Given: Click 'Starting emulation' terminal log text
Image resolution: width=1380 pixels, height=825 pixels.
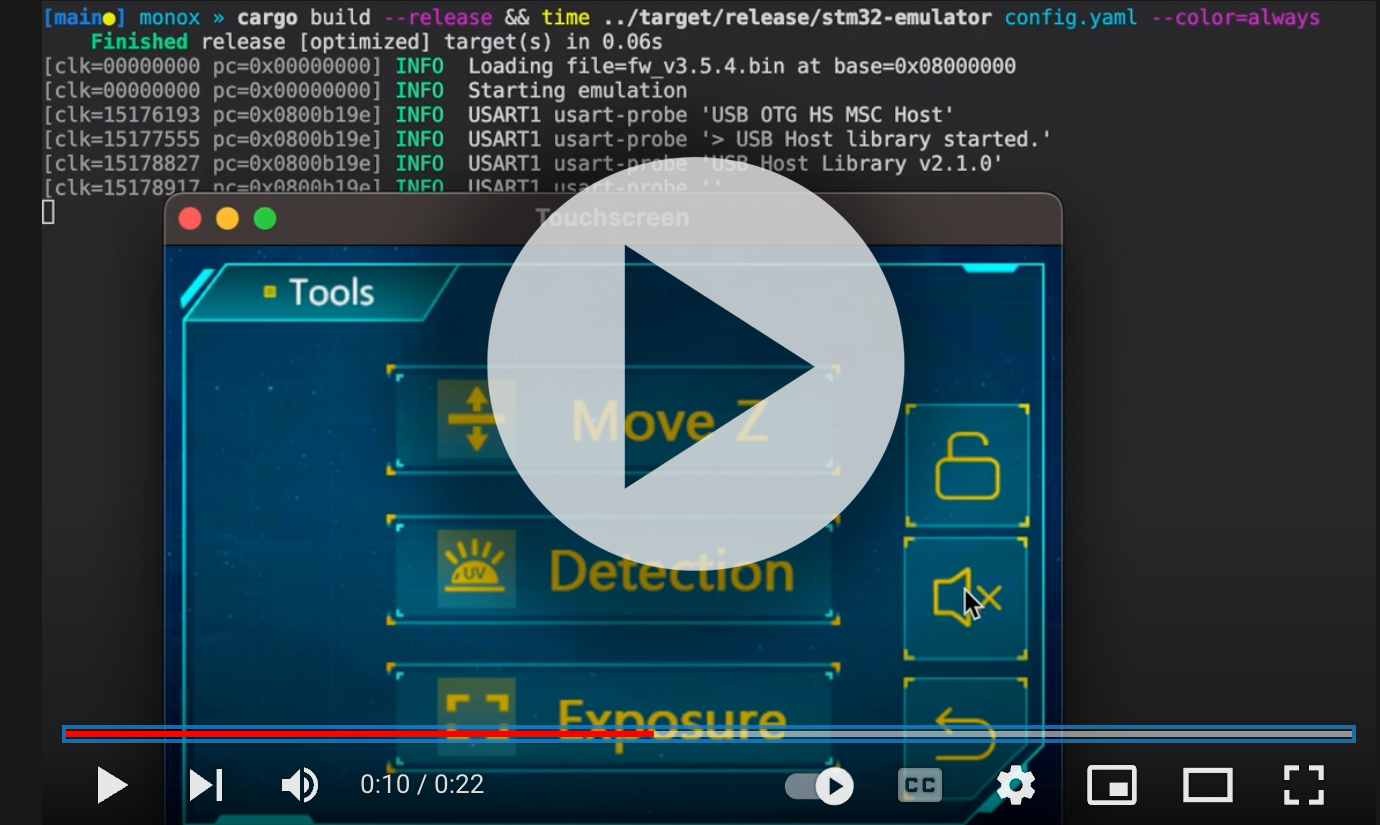Looking at the screenshot, I should (x=578, y=91).
